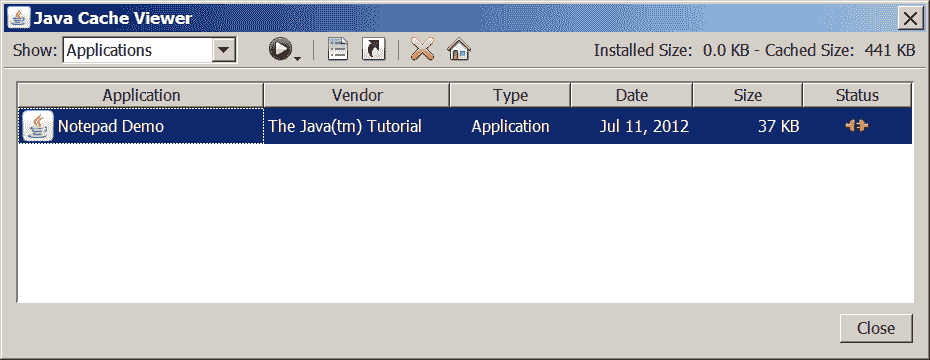This screenshot has width=930, height=360.
Task: Click the Installed Size and Cached Size label
Action: click(754, 50)
